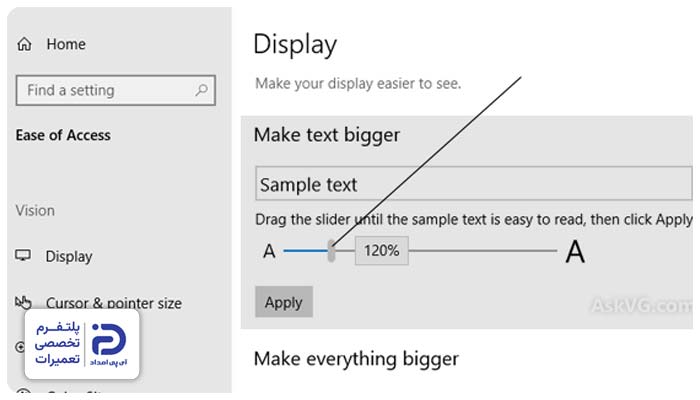Click the Make everything bigger heading
This screenshot has width=700, height=400.
(356, 359)
